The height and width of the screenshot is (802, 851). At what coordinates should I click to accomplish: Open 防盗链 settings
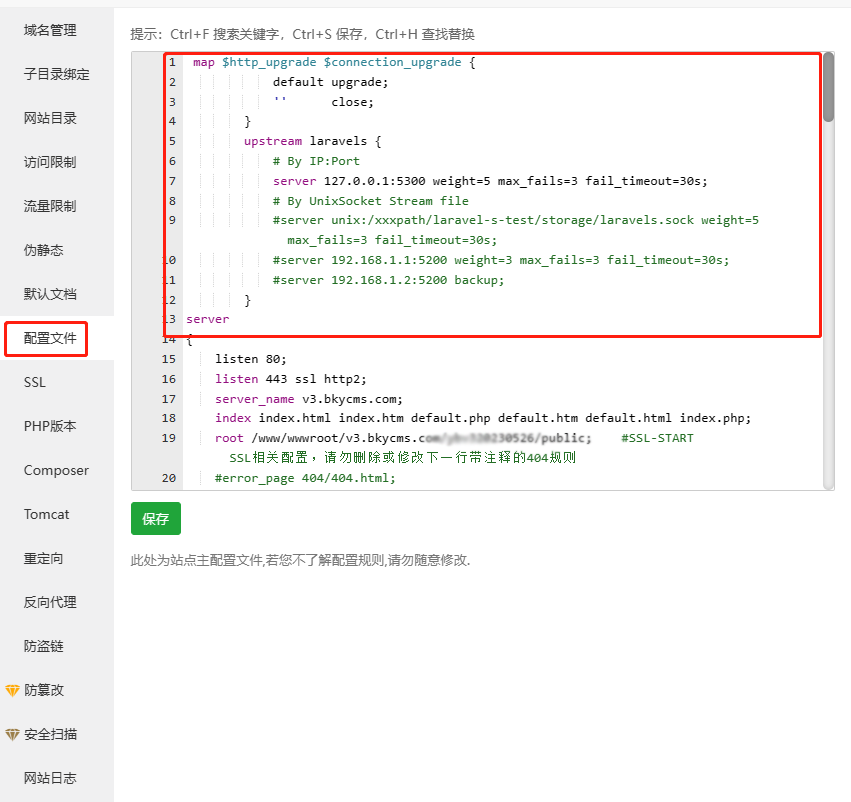click(x=43, y=646)
